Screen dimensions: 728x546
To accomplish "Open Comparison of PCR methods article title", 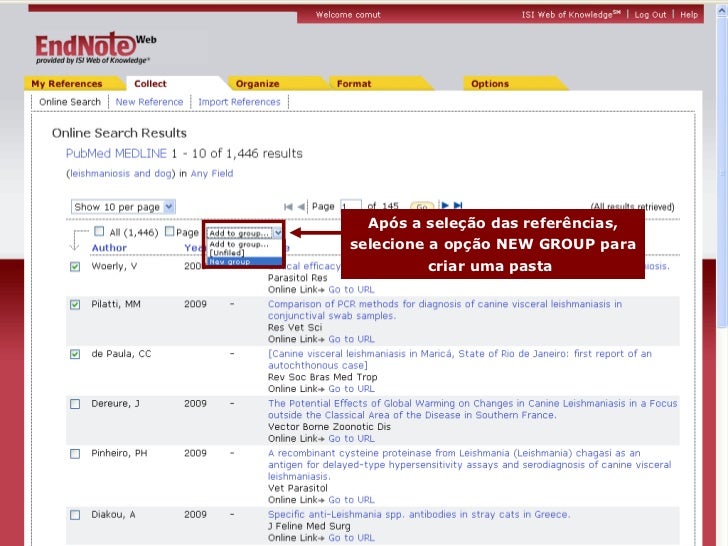I will (445, 310).
